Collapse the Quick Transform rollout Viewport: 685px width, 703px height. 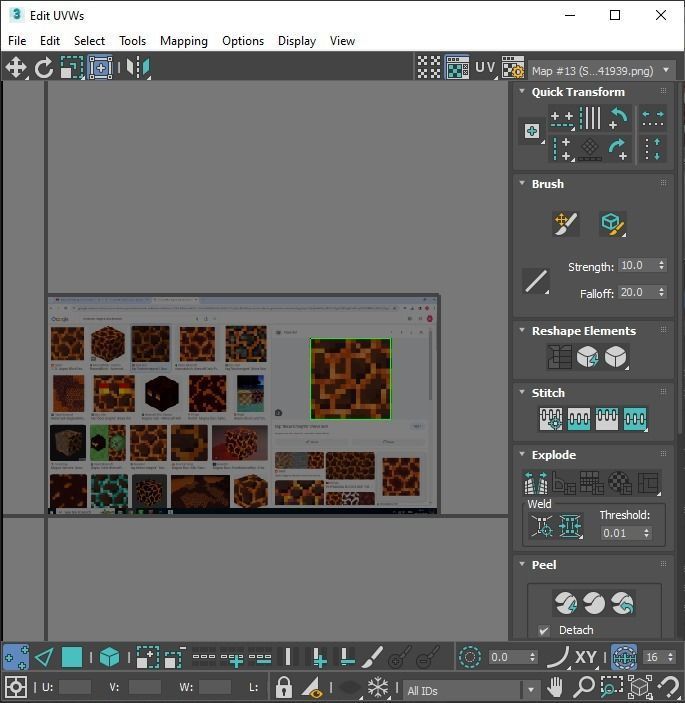tap(522, 91)
